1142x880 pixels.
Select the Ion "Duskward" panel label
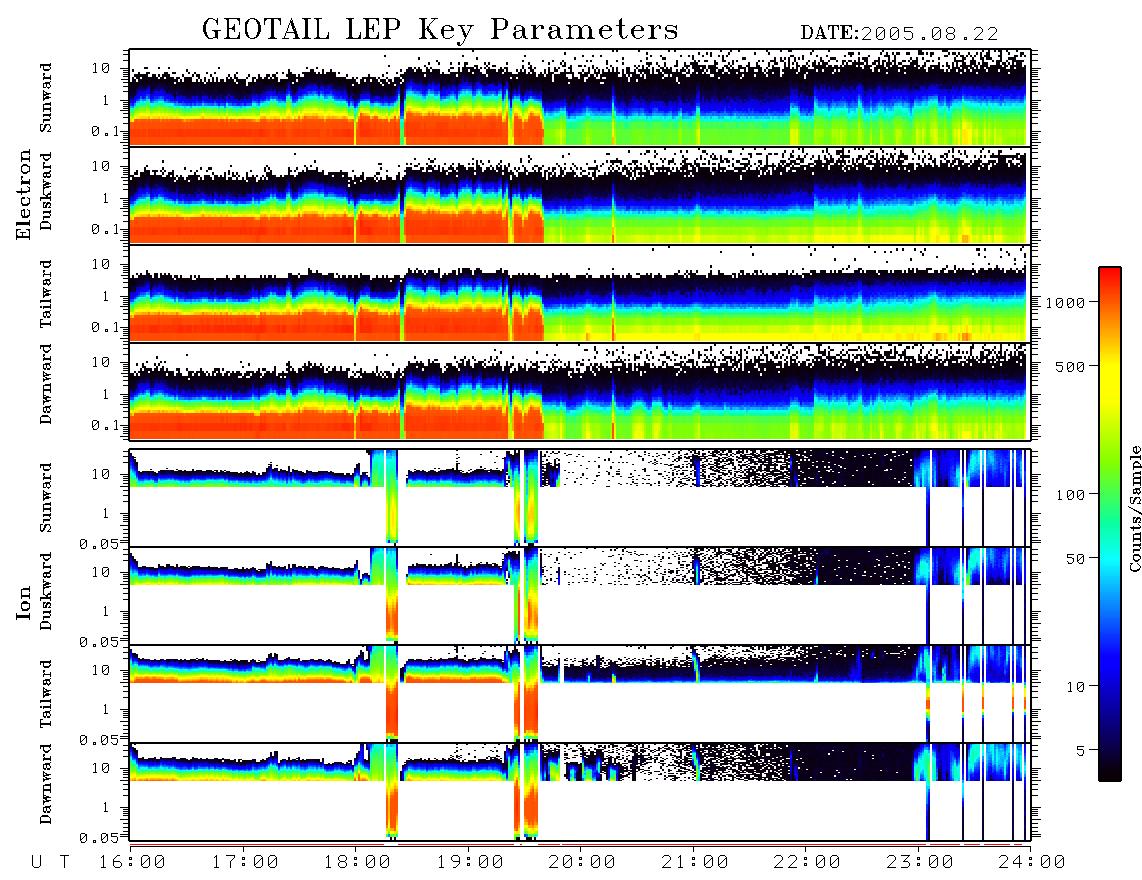click(46, 591)
